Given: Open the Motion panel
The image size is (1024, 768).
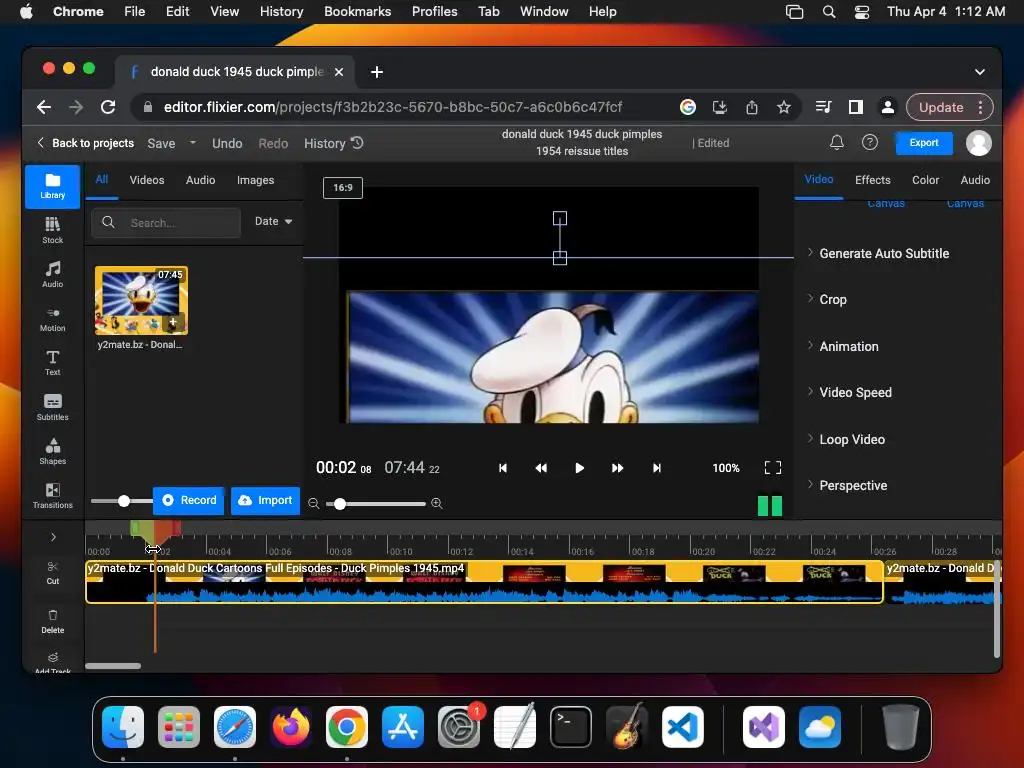Looking at the screenshot, I should 52,319.
